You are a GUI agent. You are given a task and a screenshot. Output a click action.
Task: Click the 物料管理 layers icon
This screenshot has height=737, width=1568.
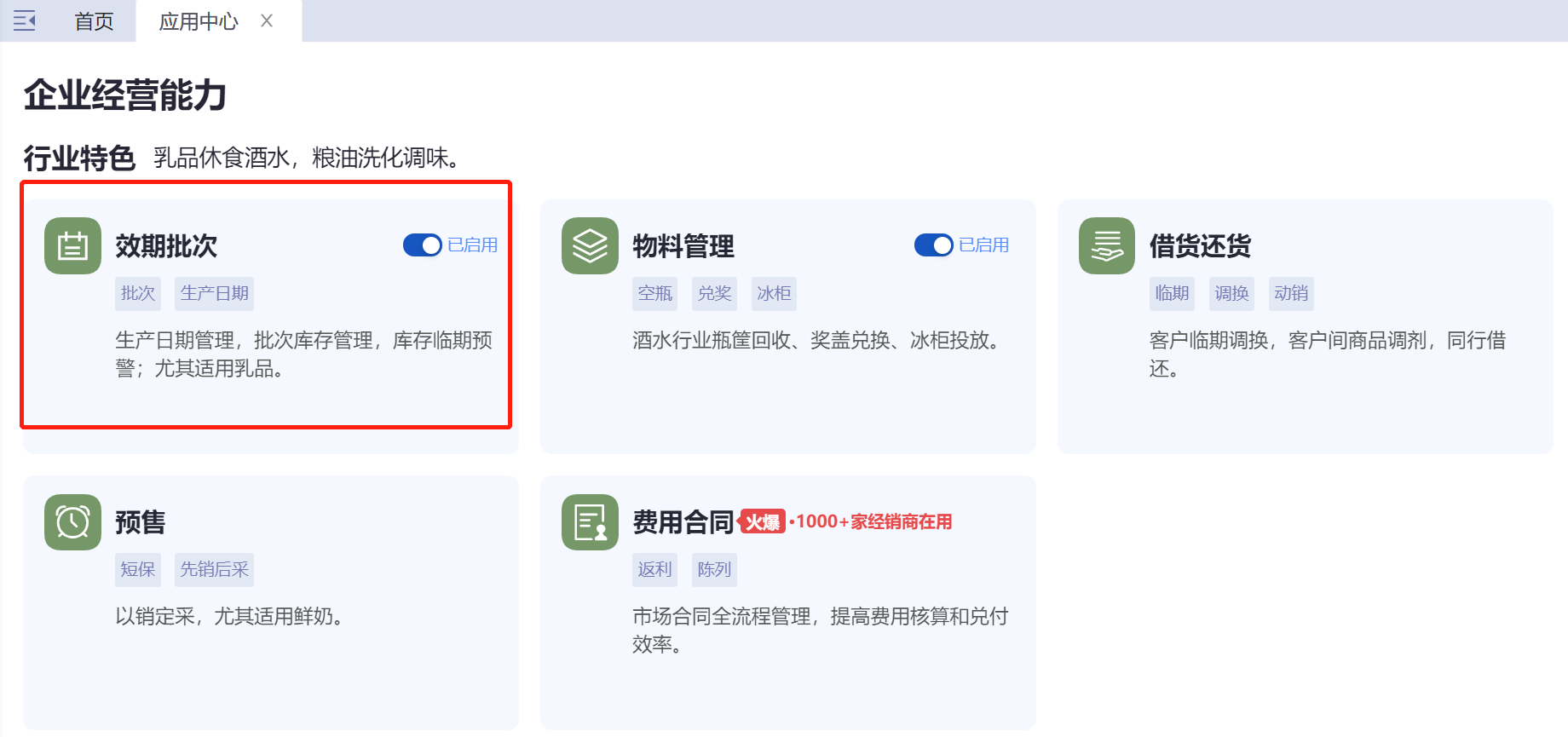pyautogui.click(x=590, y=246)
